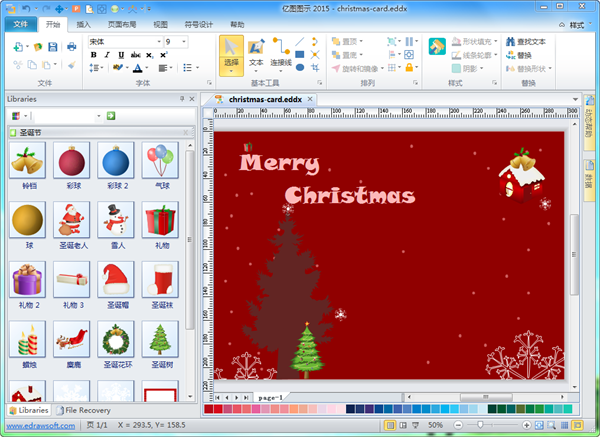The image size is (600, 437).
Task: Switch to the 视图 view tab
Action: pyautogui.click(x=160, y=24)
